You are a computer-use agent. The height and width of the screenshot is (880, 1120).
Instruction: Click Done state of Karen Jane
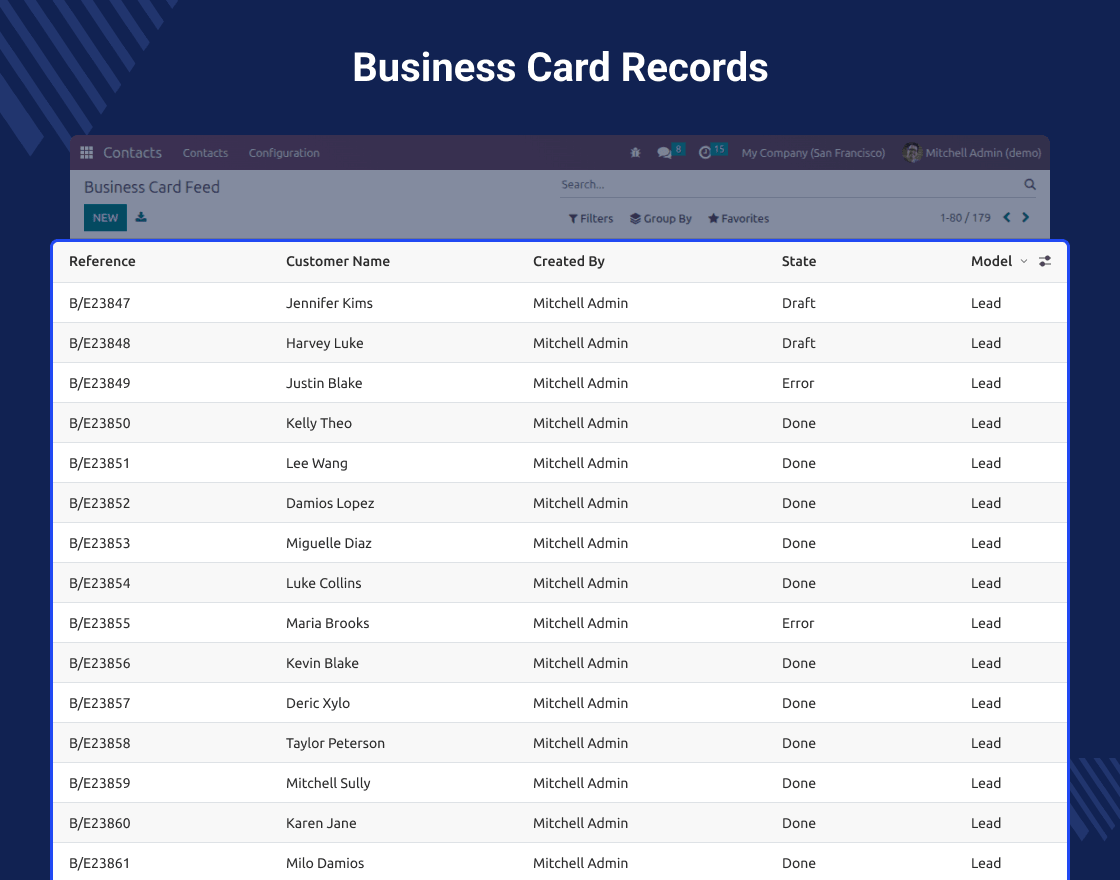[799, 823]
